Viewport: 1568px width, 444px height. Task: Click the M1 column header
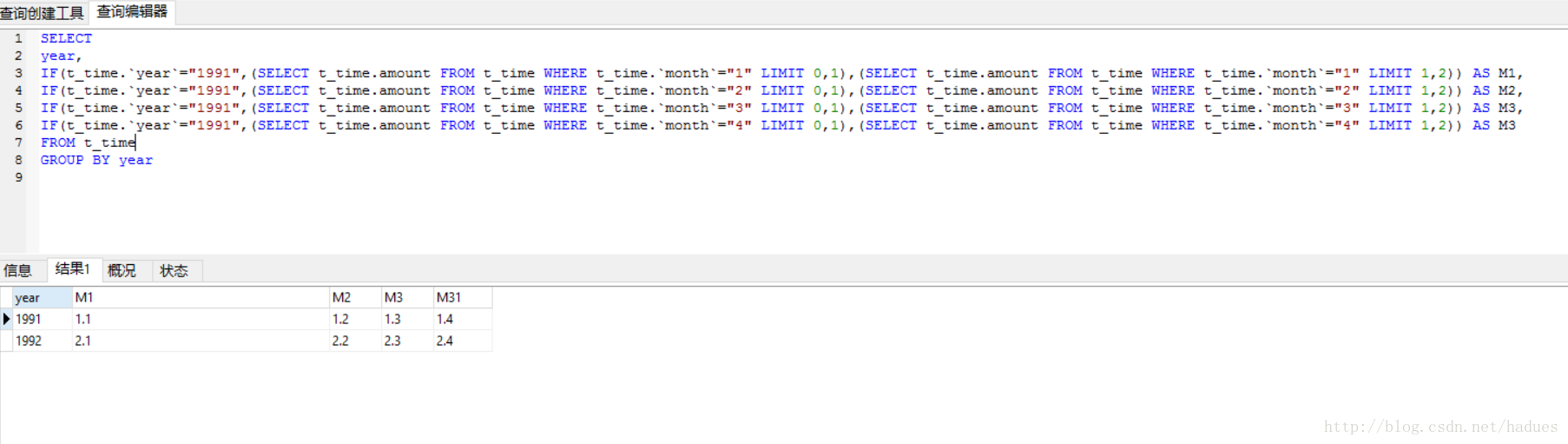(x=200, y=297)
